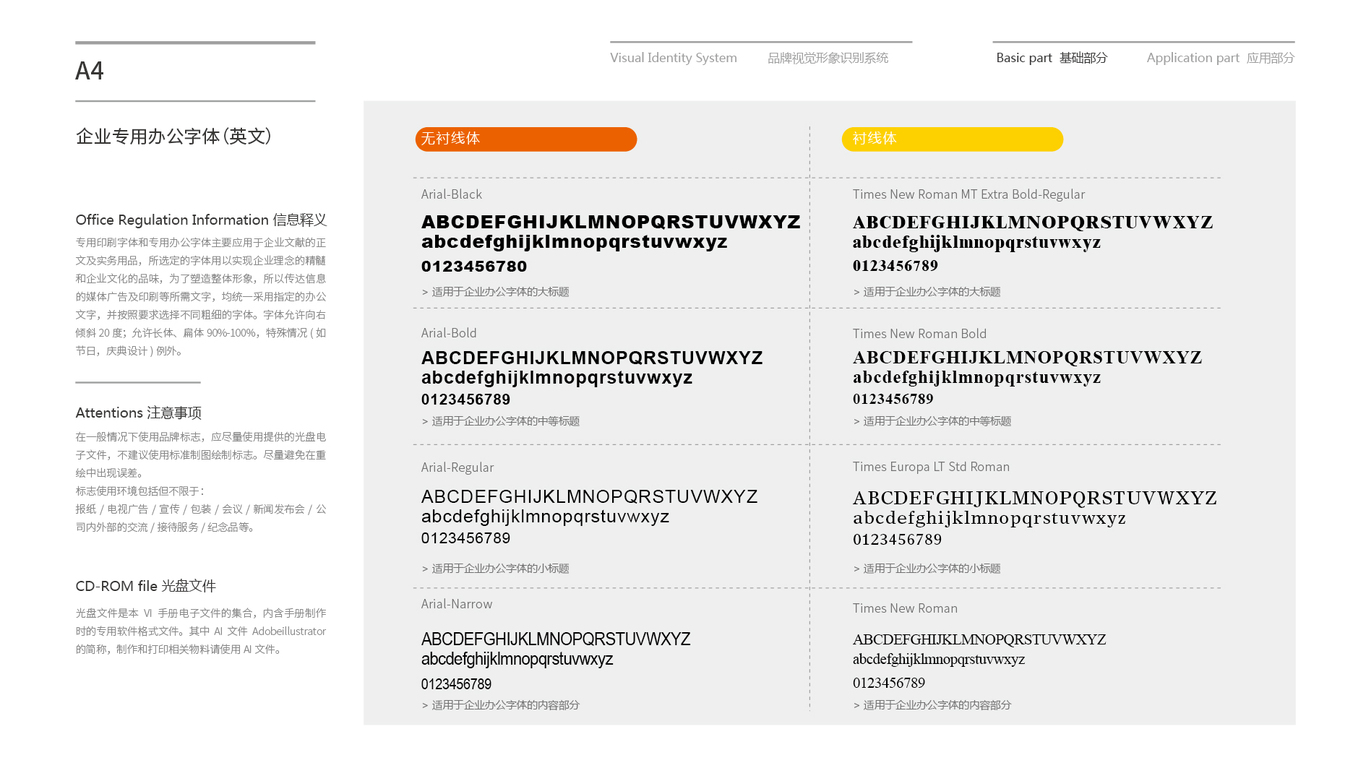Click Times New Roman MT Extra Bold-Regular label
This screenshot has width=1366, height=768.
pos(968,194)
